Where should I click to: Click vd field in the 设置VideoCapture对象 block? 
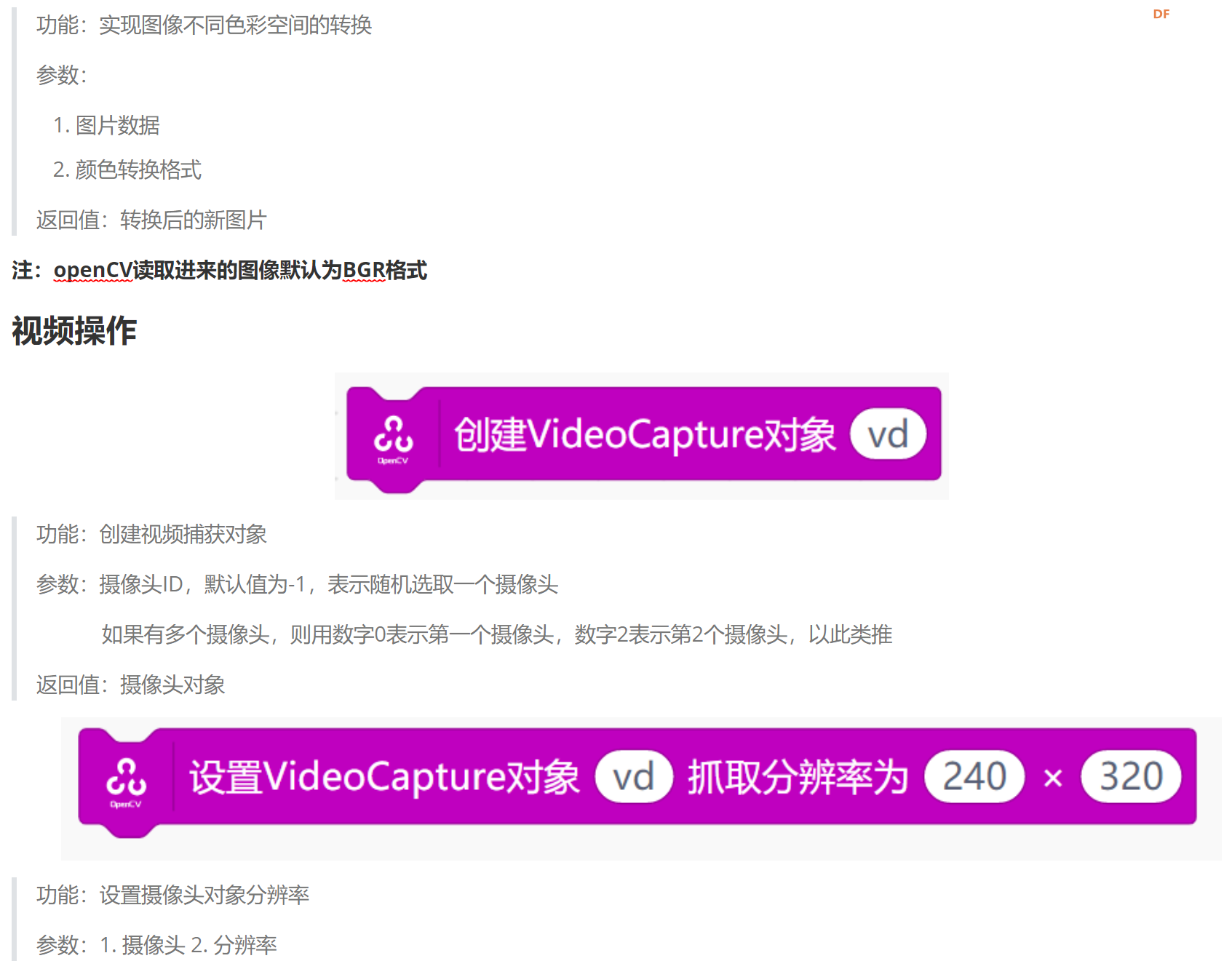pyautogui.click(x=634, y=776)
